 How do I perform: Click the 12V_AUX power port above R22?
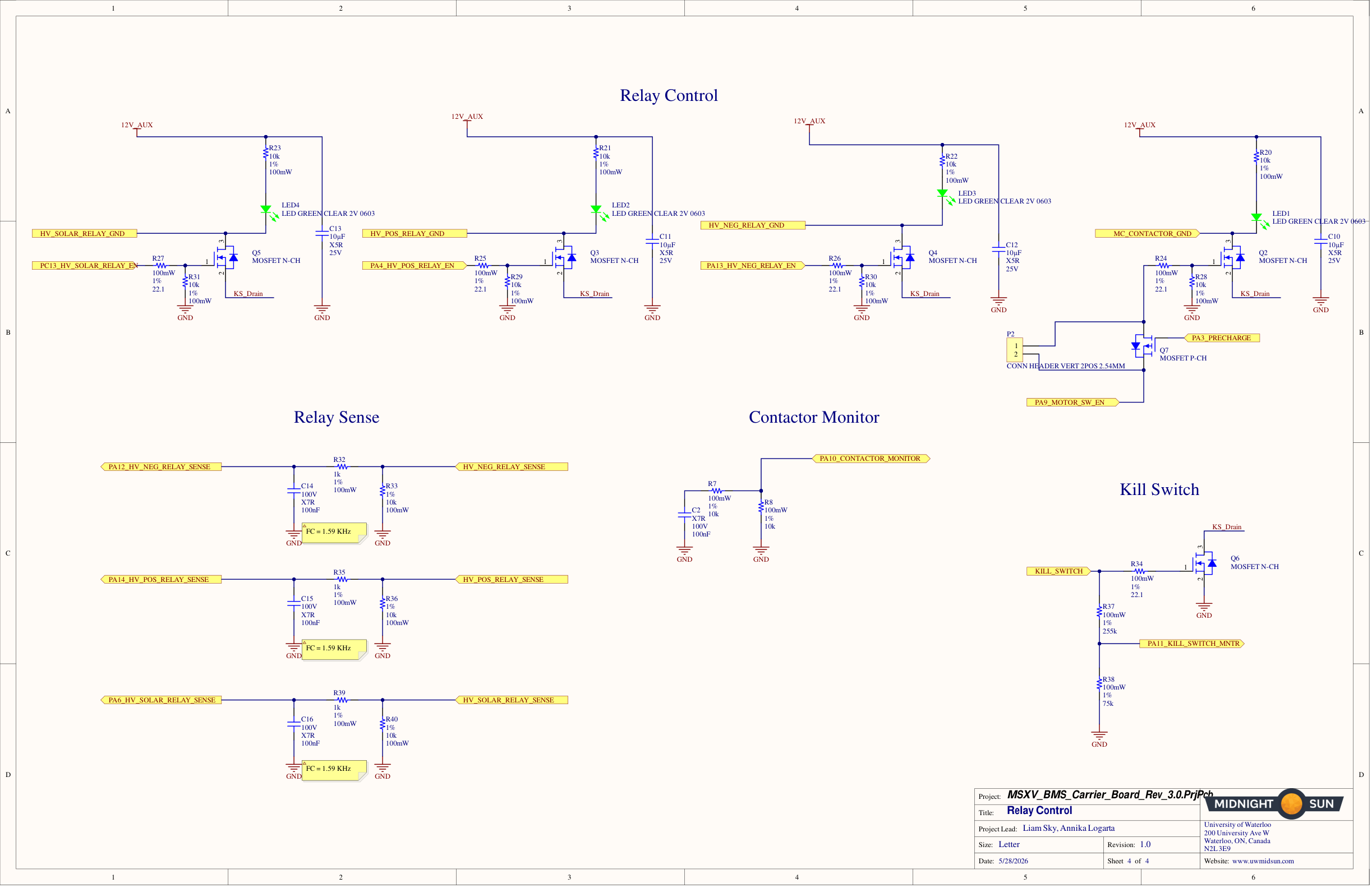tap(809, 124)
